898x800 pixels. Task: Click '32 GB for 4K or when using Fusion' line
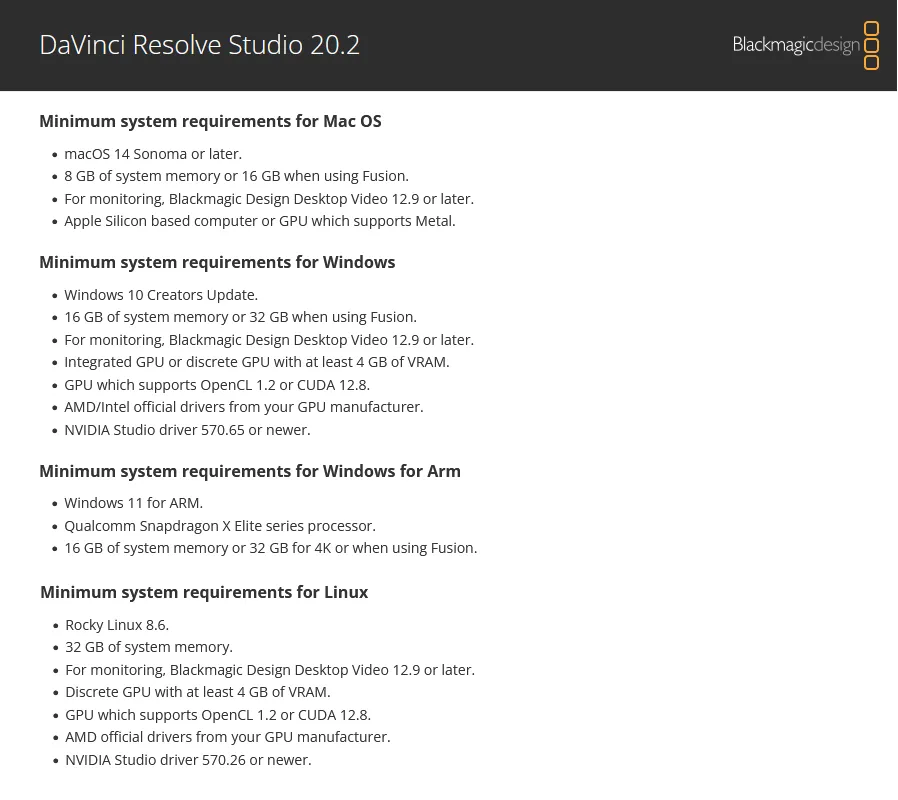(x=271, y=549)
